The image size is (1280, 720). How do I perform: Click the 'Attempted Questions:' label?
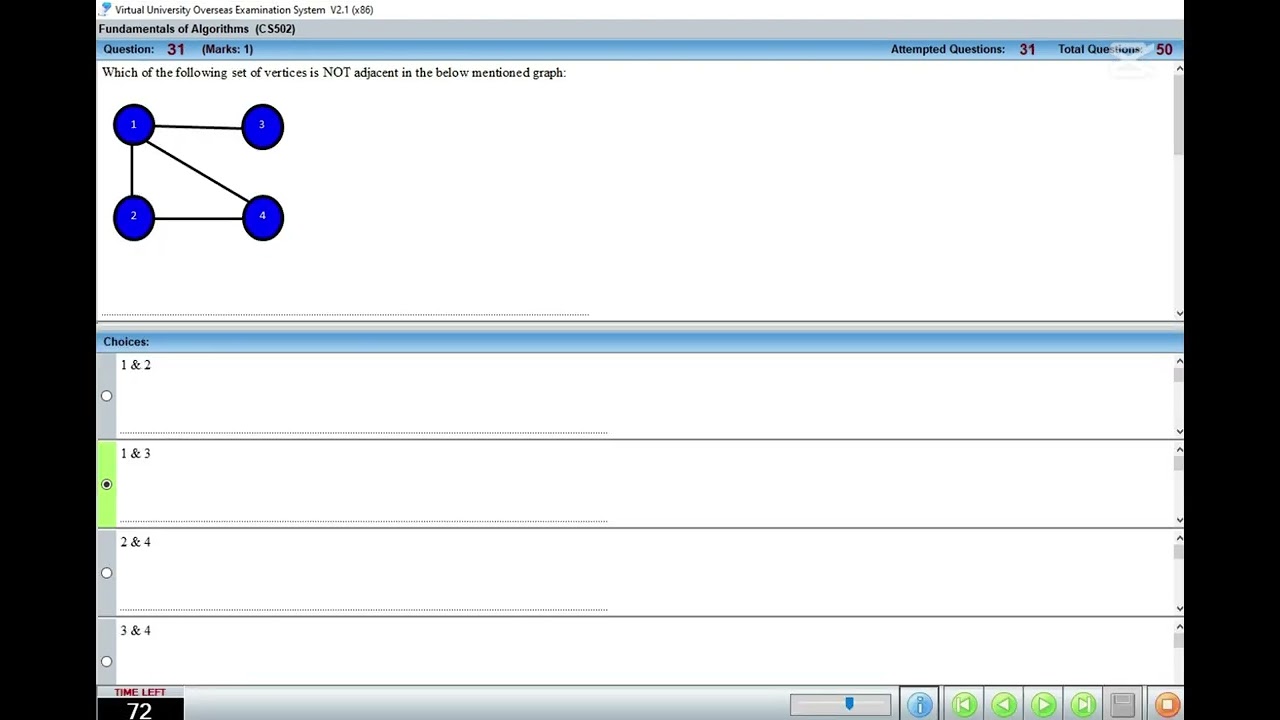(x=948, y=49)
